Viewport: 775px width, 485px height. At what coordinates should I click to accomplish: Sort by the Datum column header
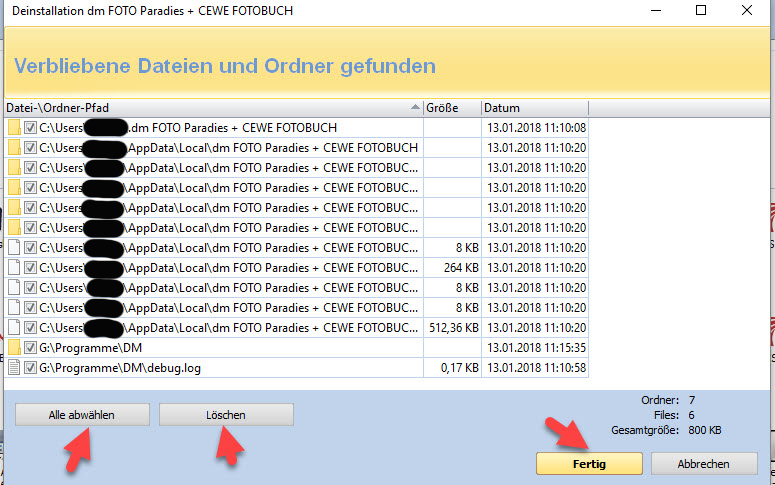tap(535, 108)
